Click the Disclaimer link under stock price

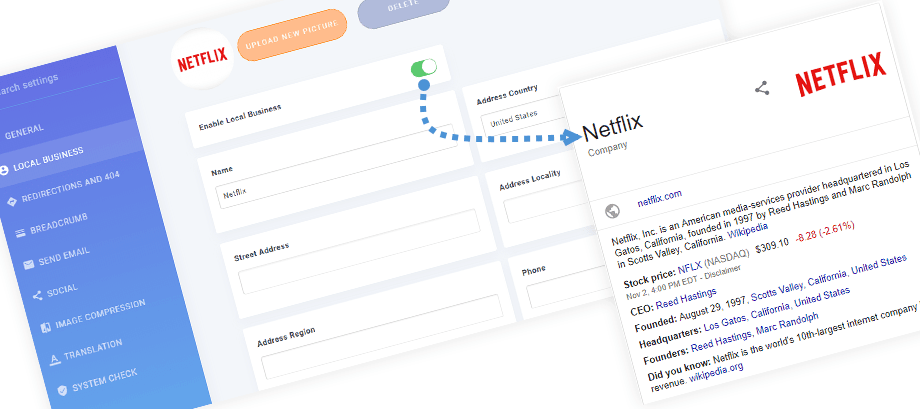coord(725,272)
